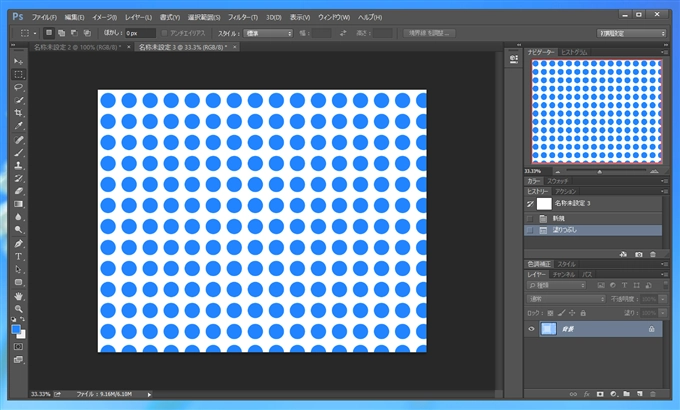Delete current history state trash icon
Screen dimensions: 680x410
653,254
